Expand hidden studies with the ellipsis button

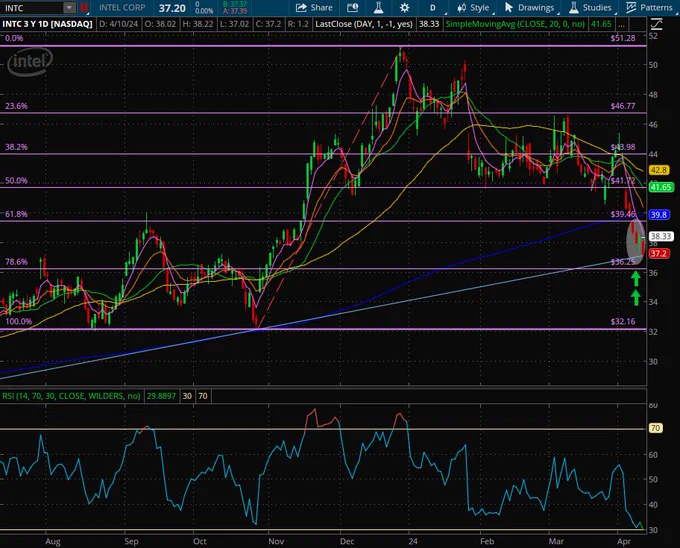tap(622, 24)
